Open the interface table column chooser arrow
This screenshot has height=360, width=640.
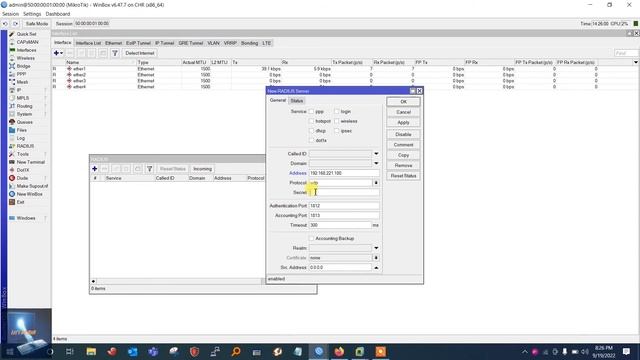636,62
